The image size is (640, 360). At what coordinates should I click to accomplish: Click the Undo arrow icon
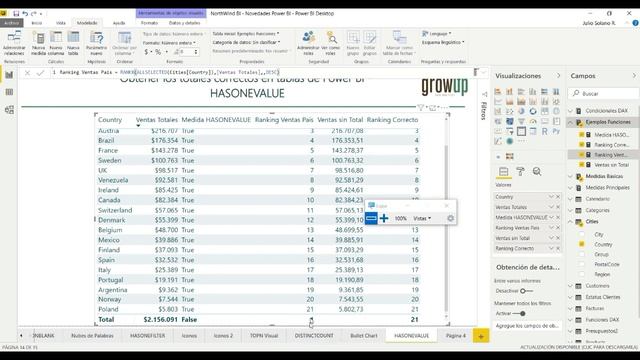pyautogui.click(x=25, y=13)
